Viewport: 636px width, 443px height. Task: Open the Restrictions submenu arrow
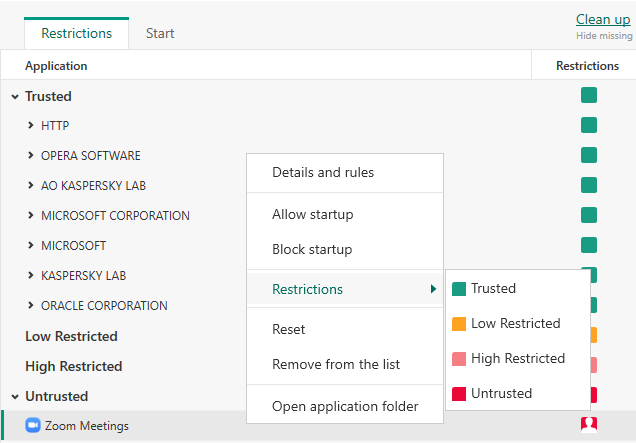click(x=433, y=289)
